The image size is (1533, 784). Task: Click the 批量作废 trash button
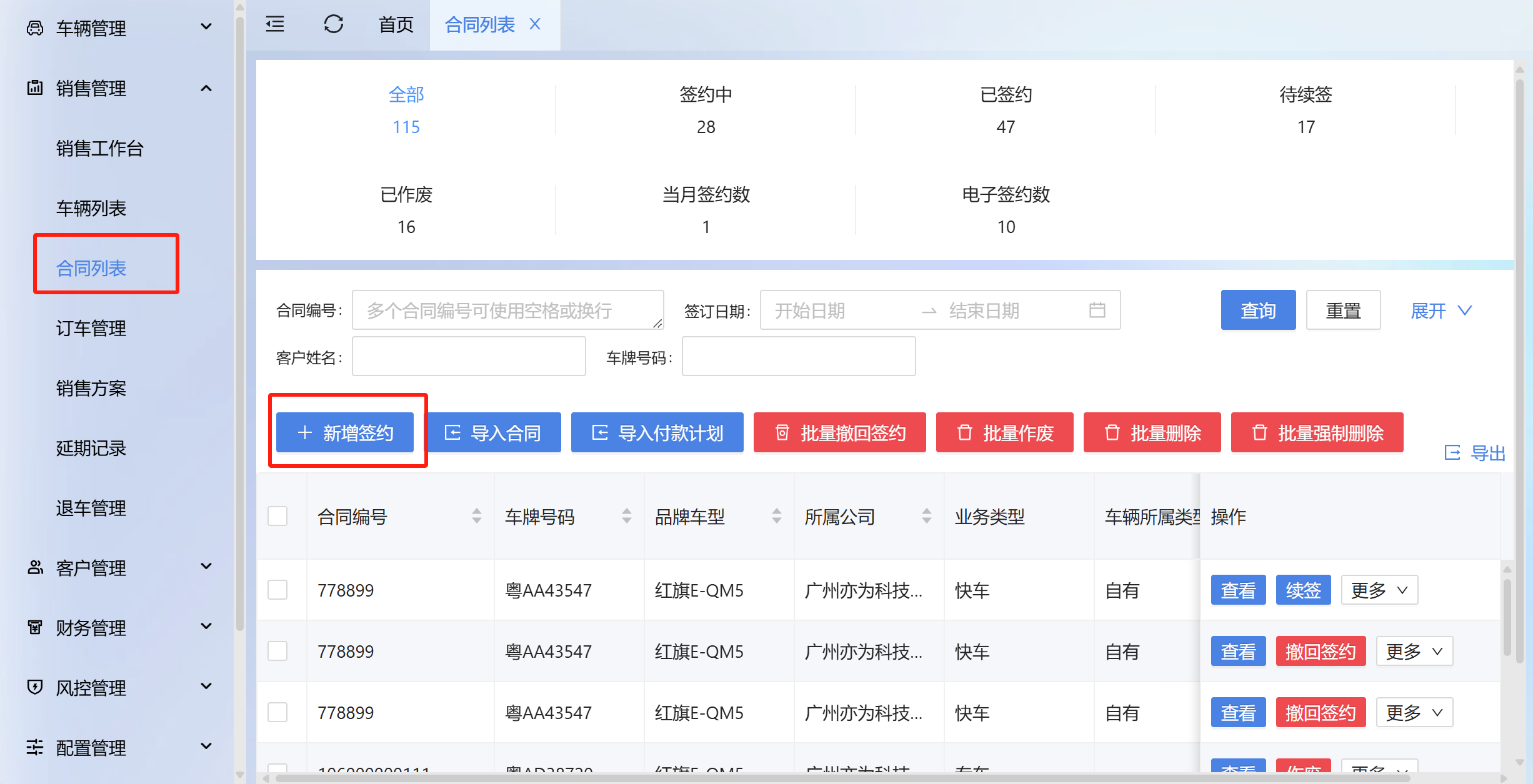click(x=1004, y=432)
